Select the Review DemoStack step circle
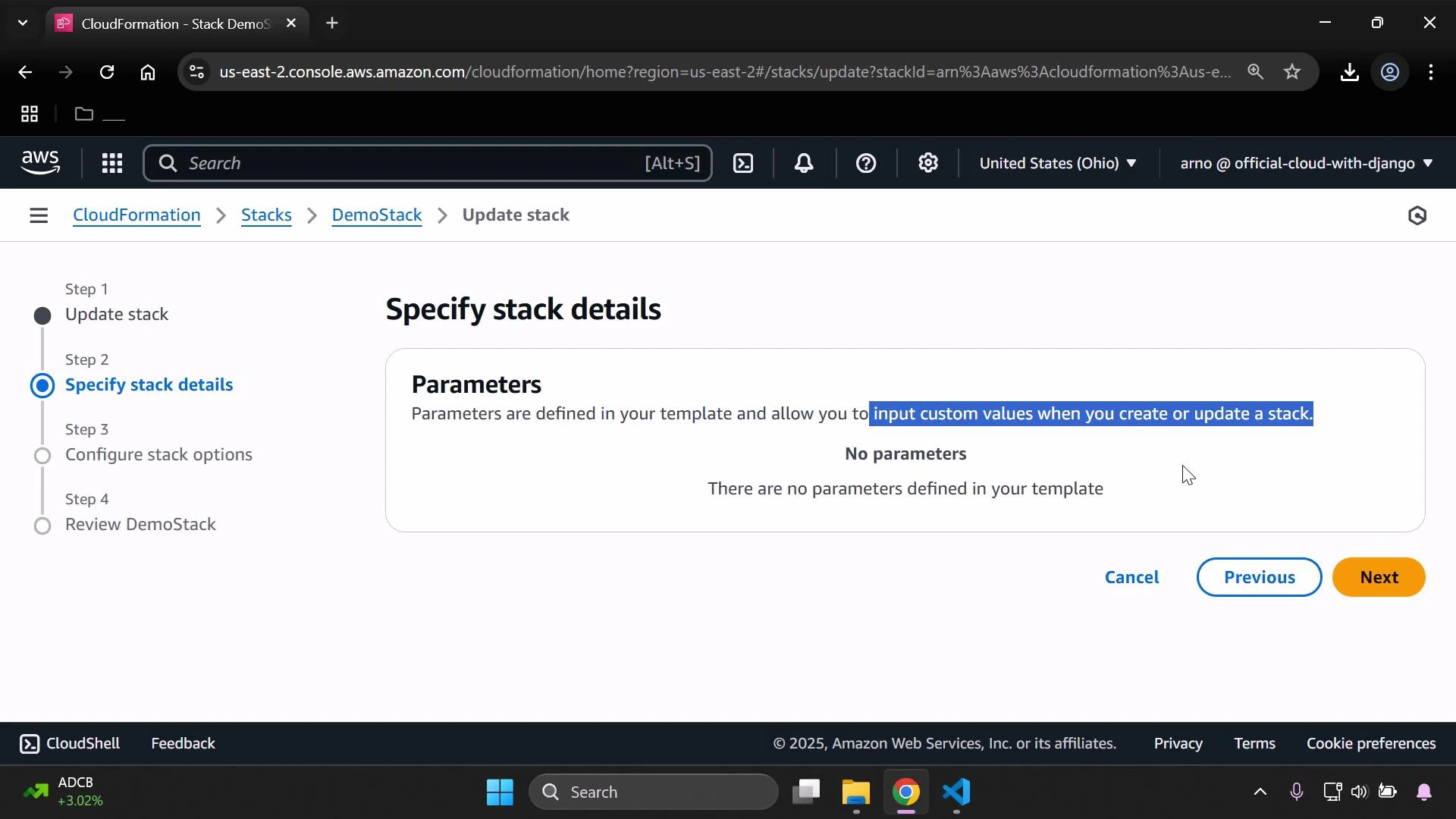 42,526
